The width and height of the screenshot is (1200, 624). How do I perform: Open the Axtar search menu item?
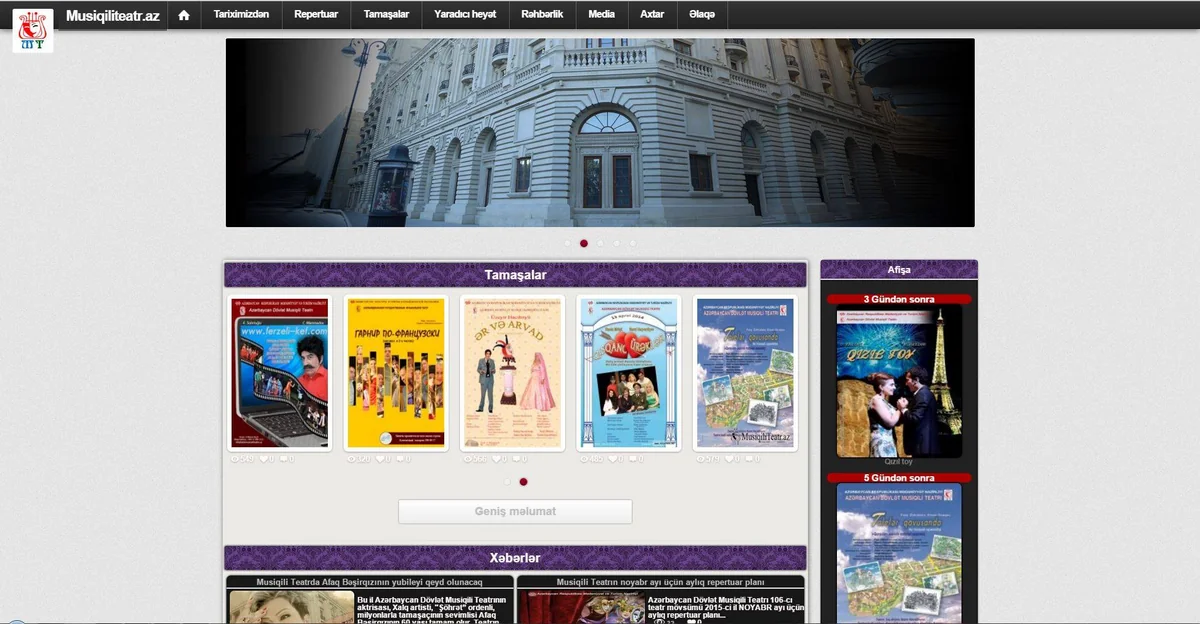(x=652, y=15)
